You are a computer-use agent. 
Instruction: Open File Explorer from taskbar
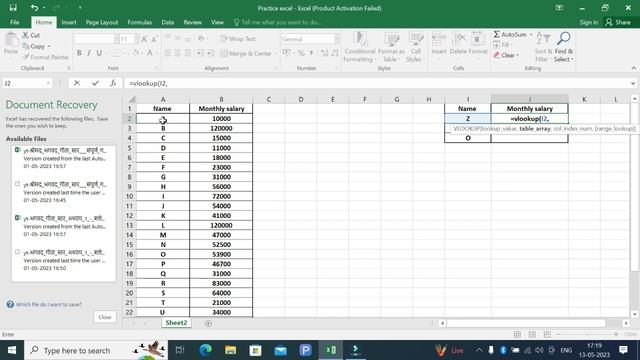(x=231, y=350)
